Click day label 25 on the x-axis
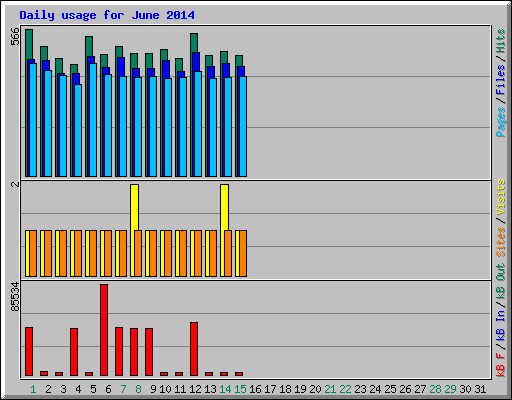Screen dimensions: 512x400 click(390, 389)
